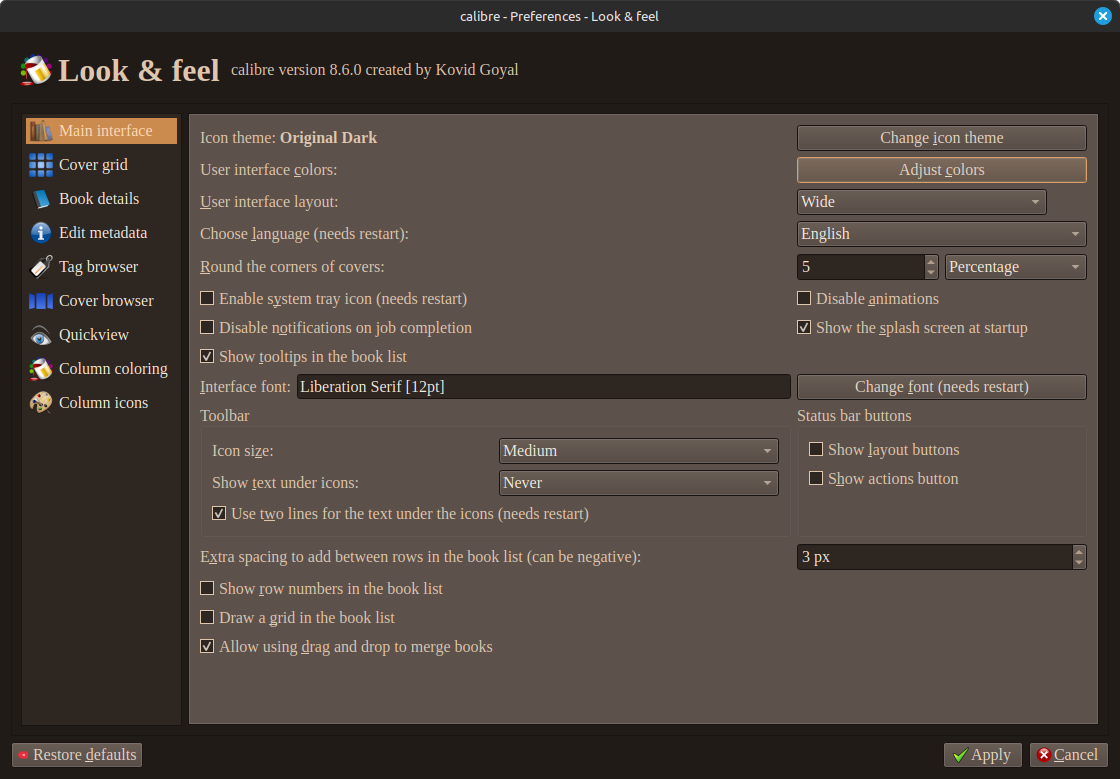Image resolution: width=1120 pixels, height=779 pixels.
Task: Click the "Toolbar" group label
Action: (x=224, y=416)
